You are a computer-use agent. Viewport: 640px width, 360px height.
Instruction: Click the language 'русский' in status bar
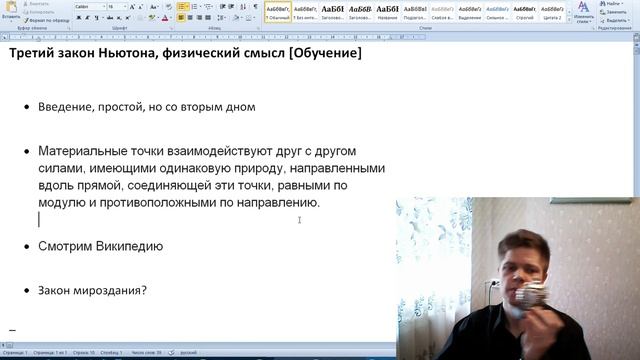point(189,353)
